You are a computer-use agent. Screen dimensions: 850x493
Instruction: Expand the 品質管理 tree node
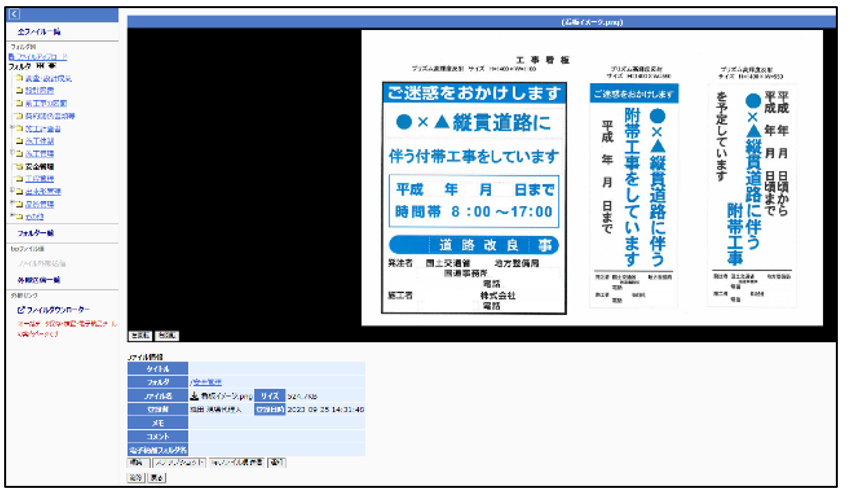(x=10, y=203)
